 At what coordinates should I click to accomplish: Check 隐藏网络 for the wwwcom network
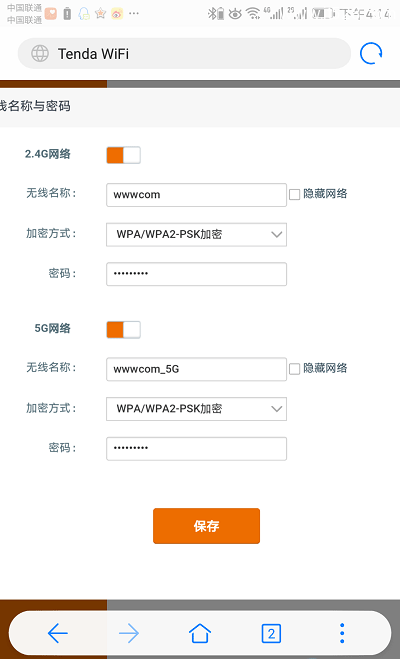pos(295,194)
